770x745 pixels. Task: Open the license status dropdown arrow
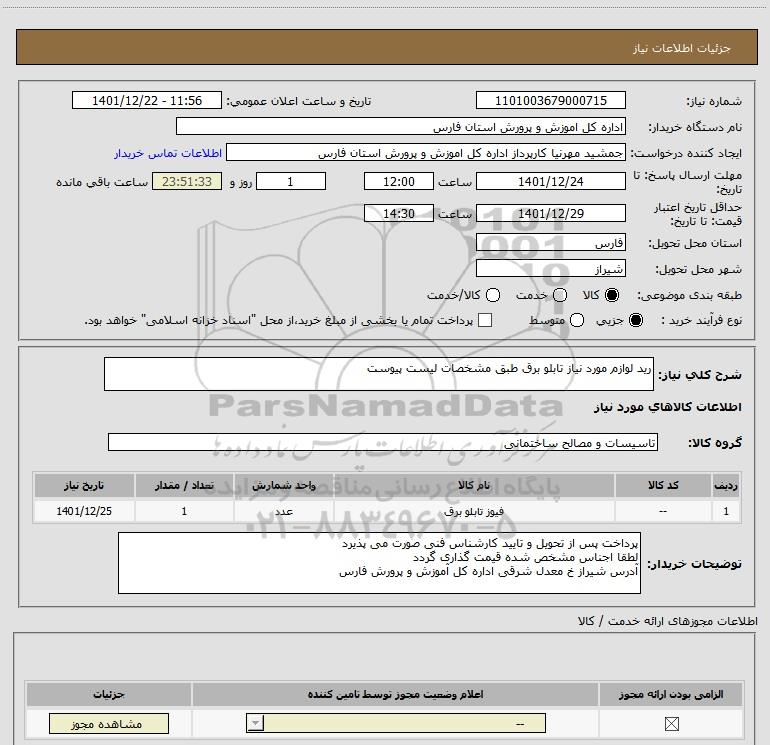tap(255, 723)
